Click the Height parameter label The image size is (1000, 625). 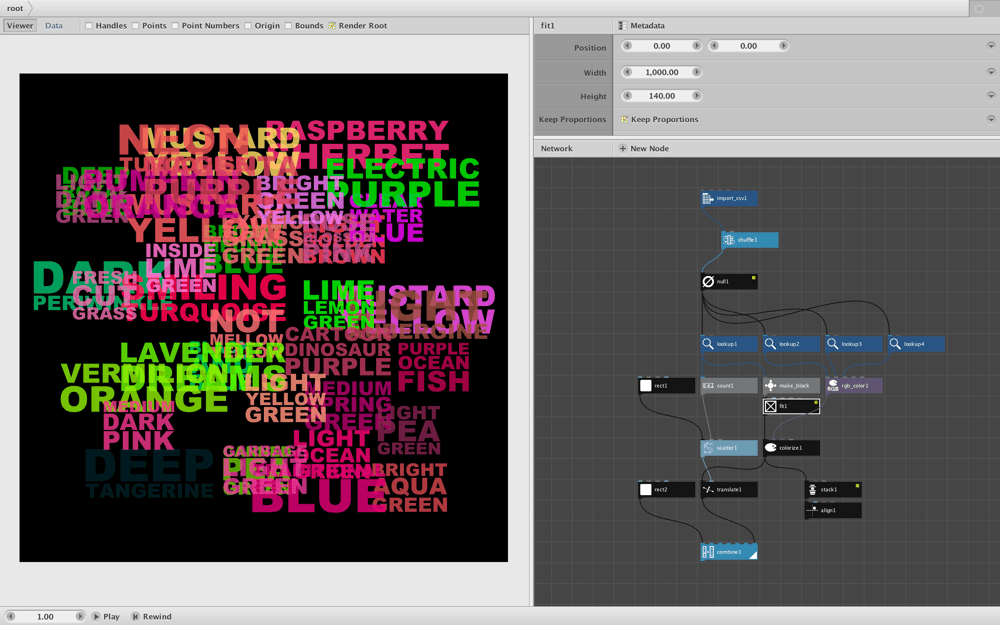click(593, 96)
